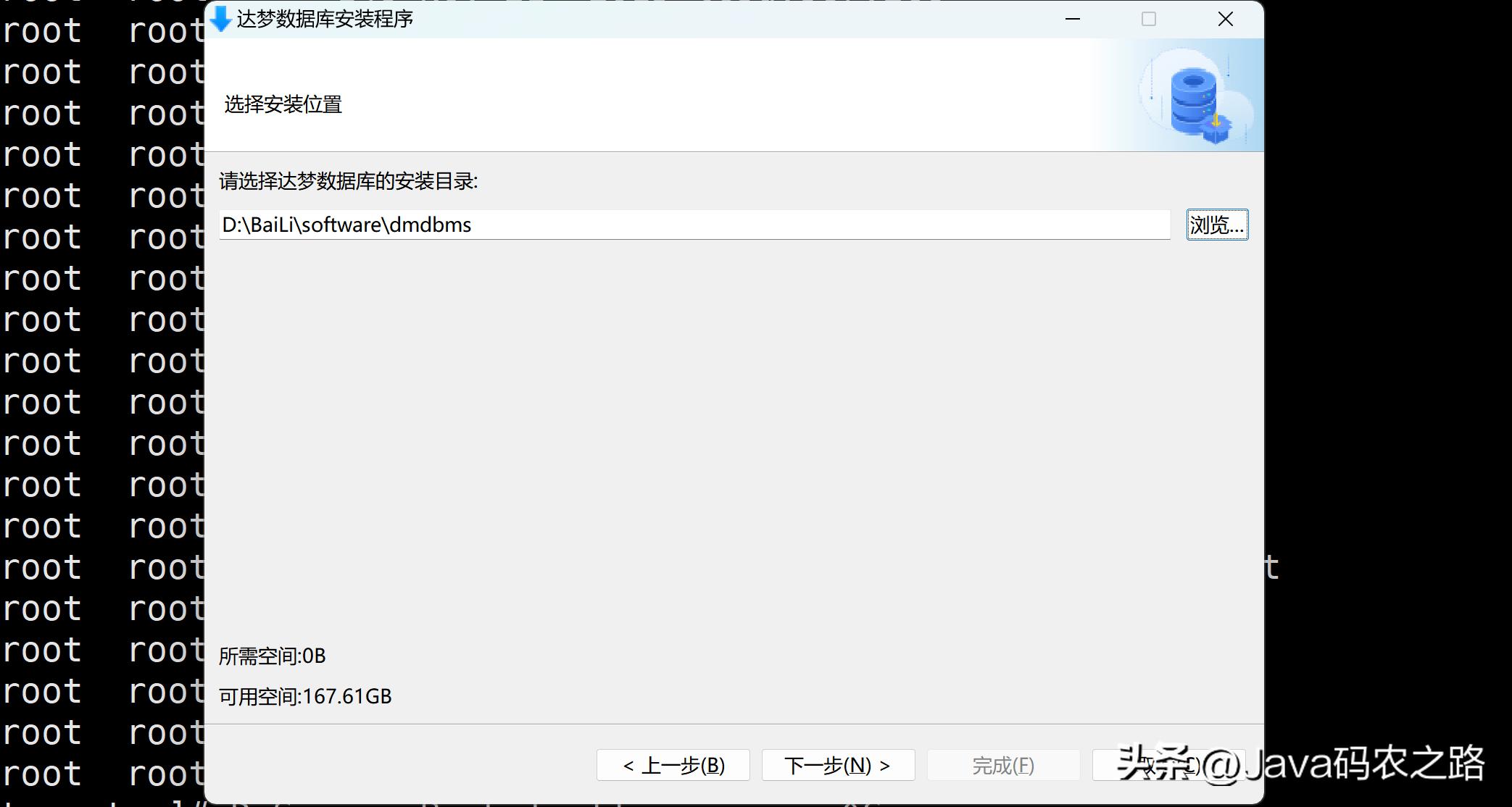Select the path text D:\BaiLi\software\dmdbms

click(346, 225)
